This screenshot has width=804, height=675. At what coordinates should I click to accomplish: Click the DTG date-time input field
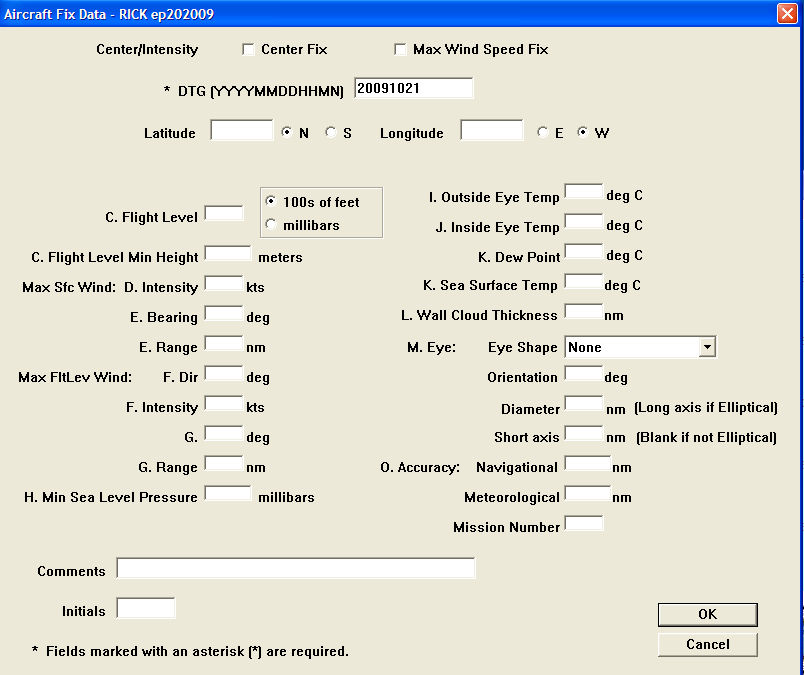pyautogui.click(x=411, y=87)
